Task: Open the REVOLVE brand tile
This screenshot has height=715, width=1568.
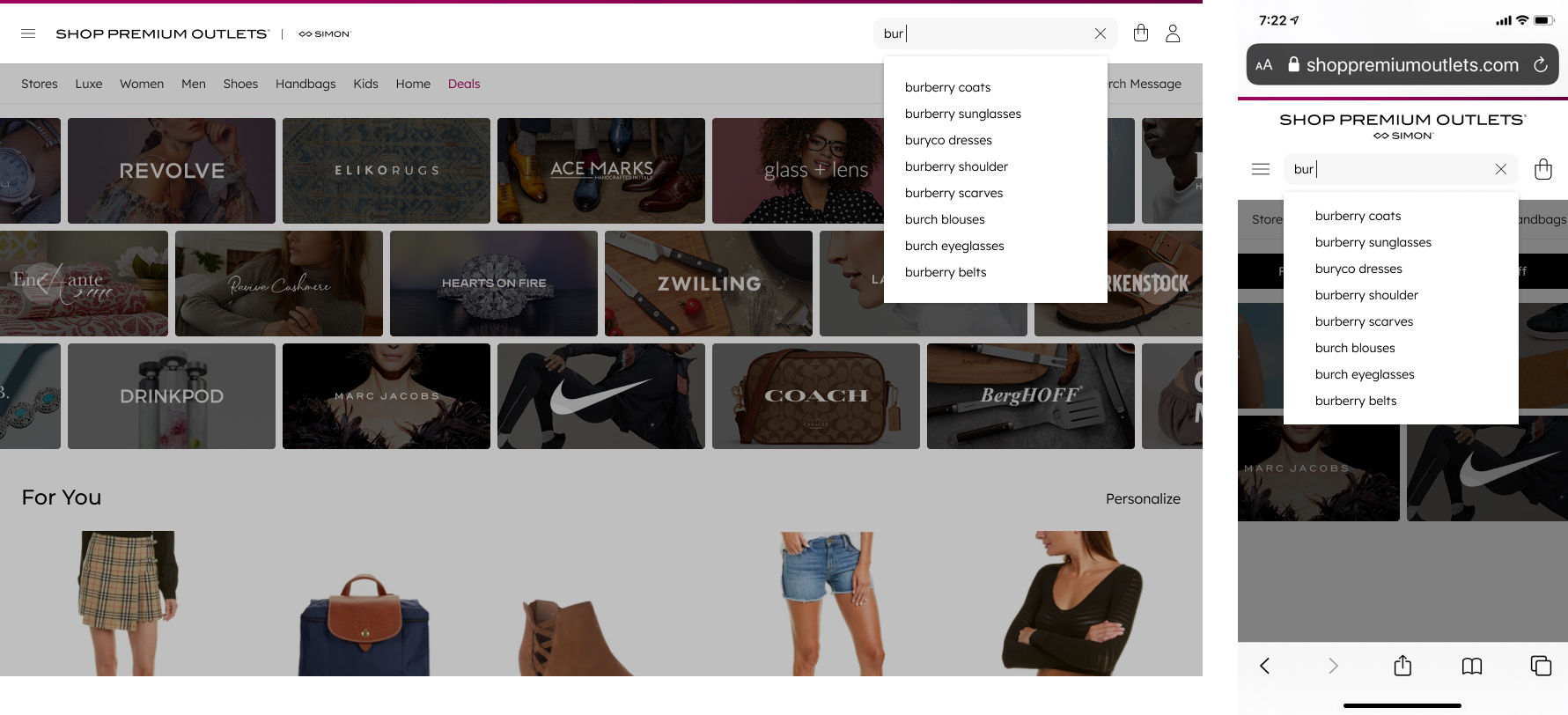Action: 172,171
